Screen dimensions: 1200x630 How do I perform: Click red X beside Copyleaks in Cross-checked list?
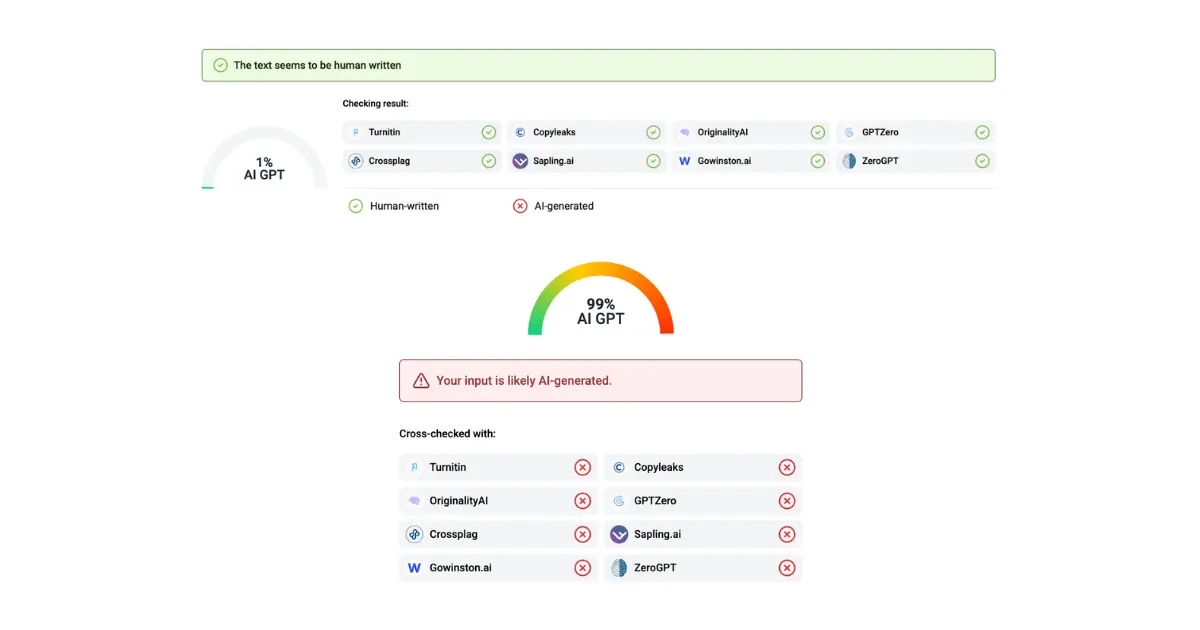point(787,467)
